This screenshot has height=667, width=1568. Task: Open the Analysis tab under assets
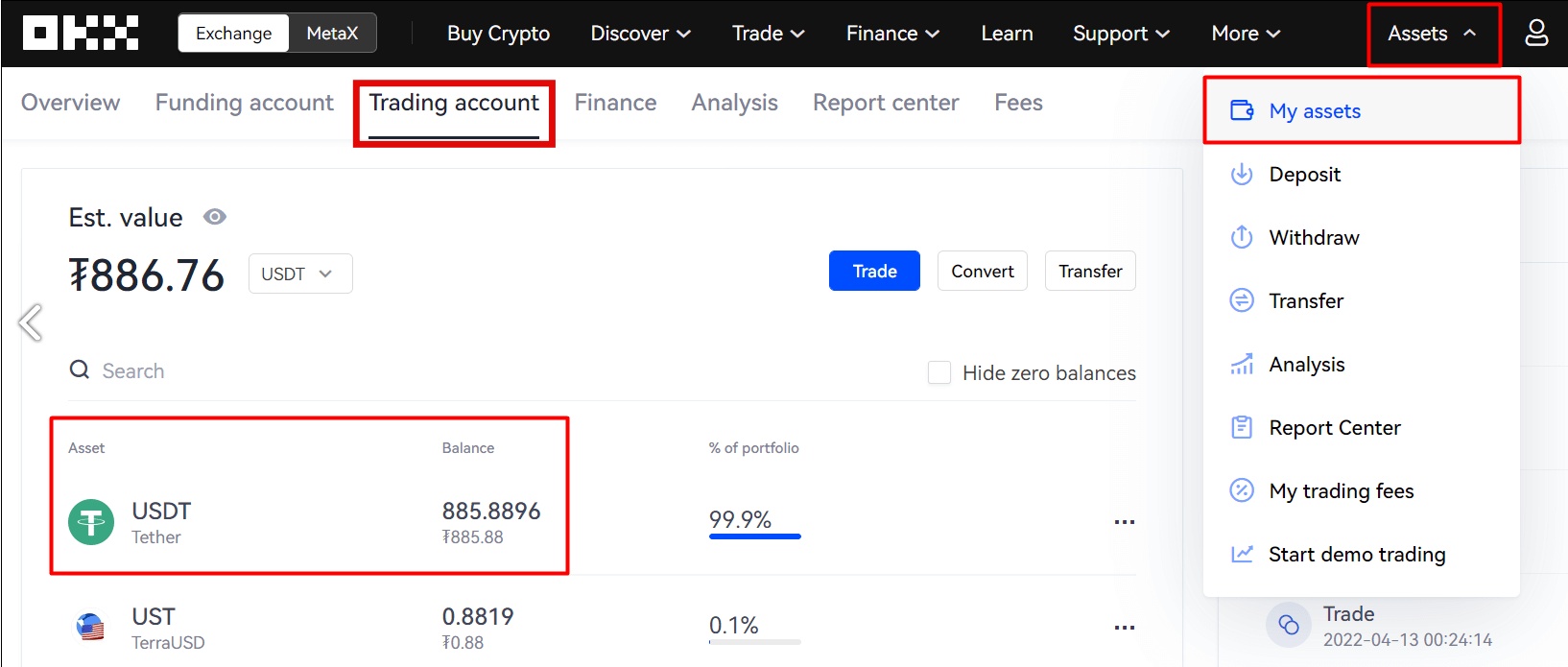(x=734, y=103)
